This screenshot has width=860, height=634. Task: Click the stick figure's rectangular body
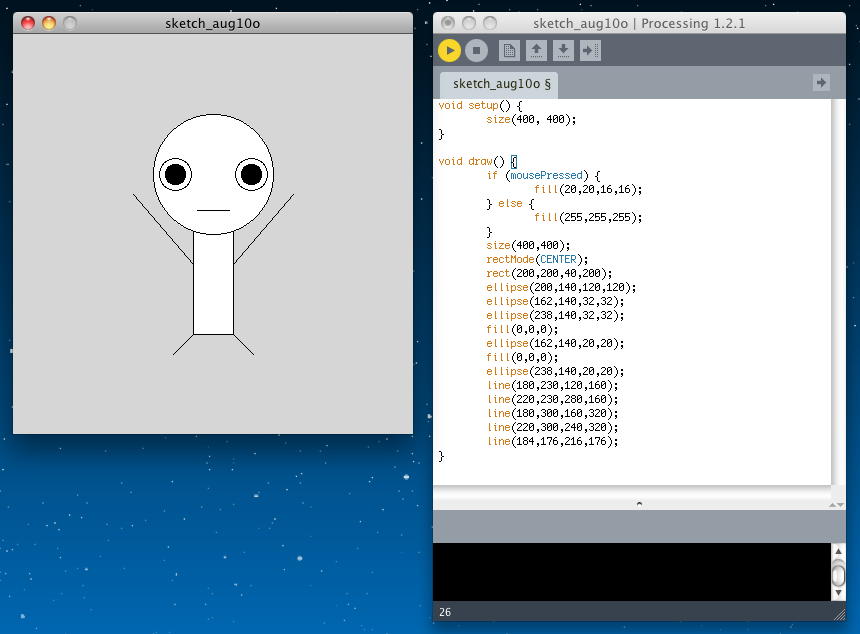[213, 285]
